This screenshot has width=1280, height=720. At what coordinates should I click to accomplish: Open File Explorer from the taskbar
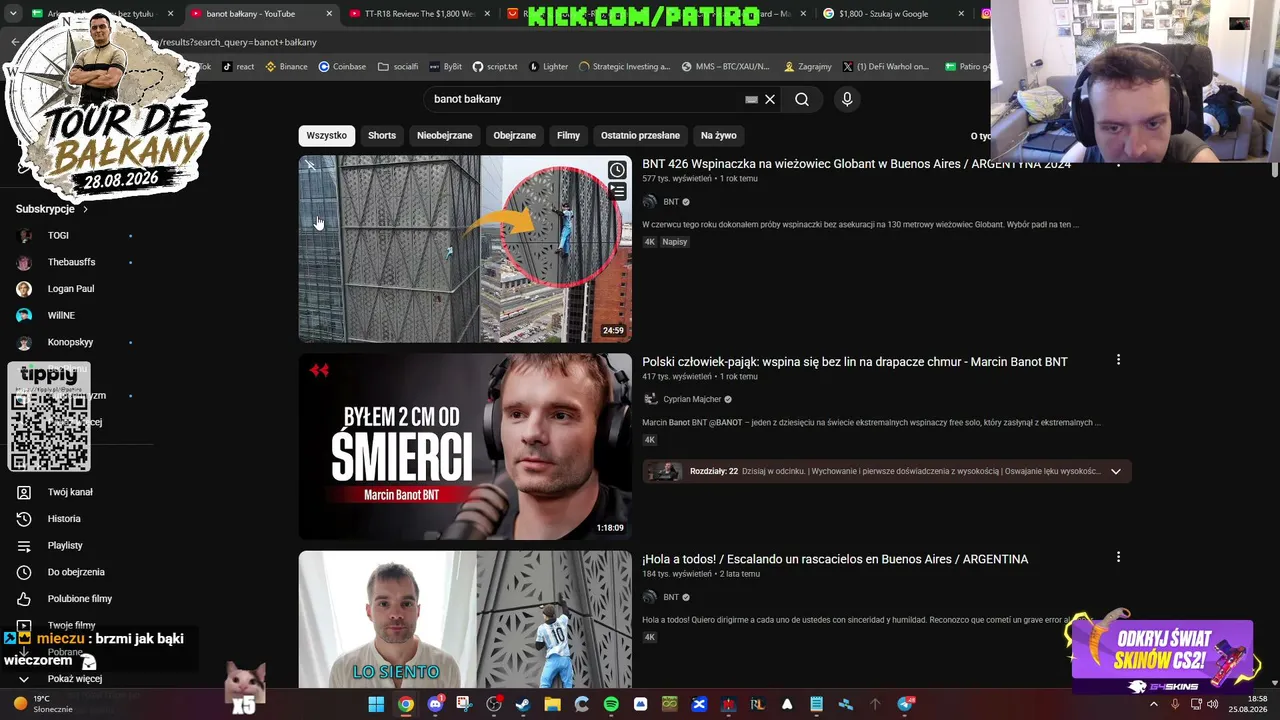point(552,704)
